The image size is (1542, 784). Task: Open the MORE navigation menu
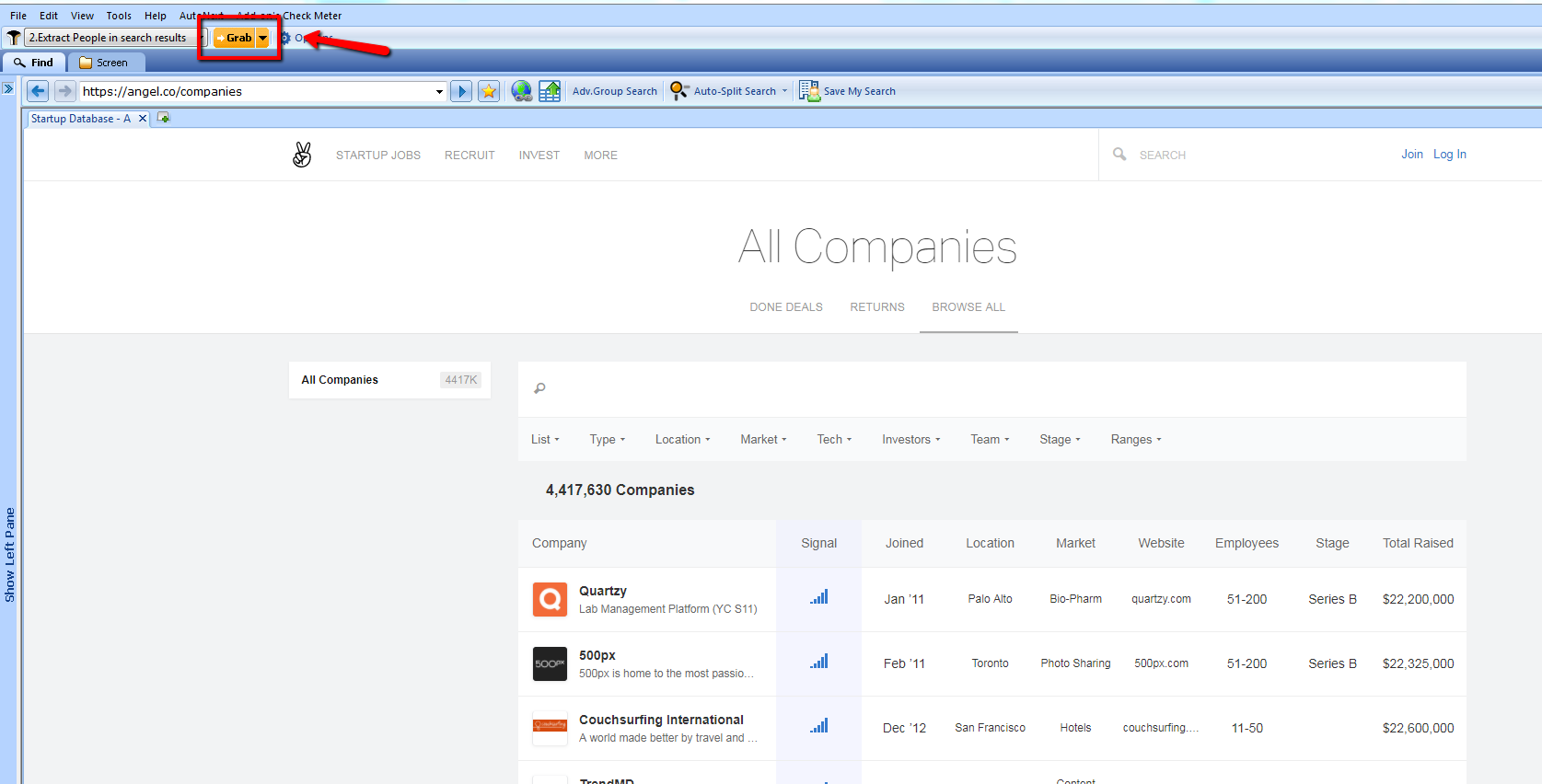coord(600,156)
